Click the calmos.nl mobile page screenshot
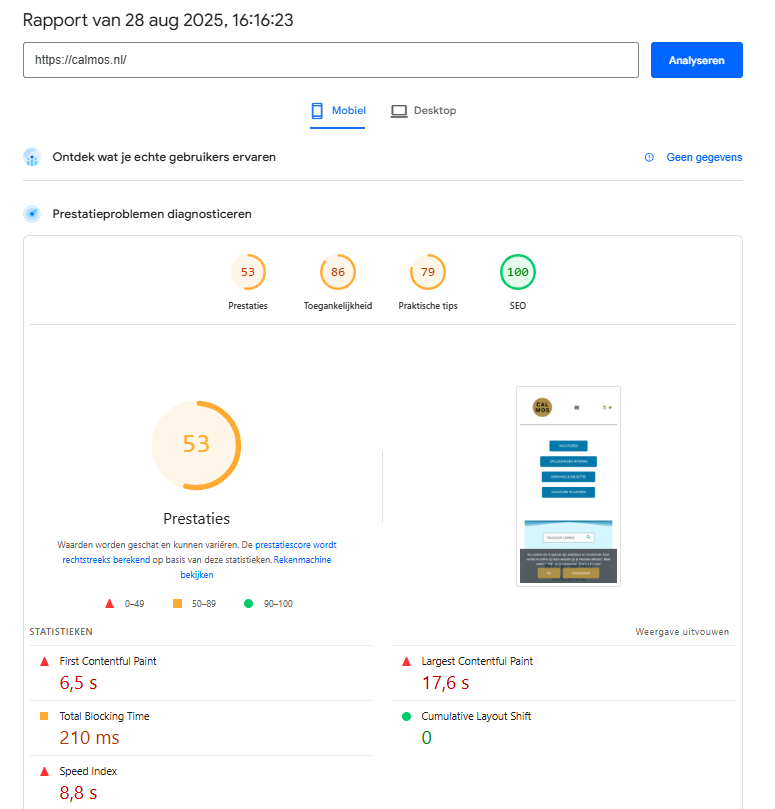Screen dimensions: 775x809 tap(568, 486)
